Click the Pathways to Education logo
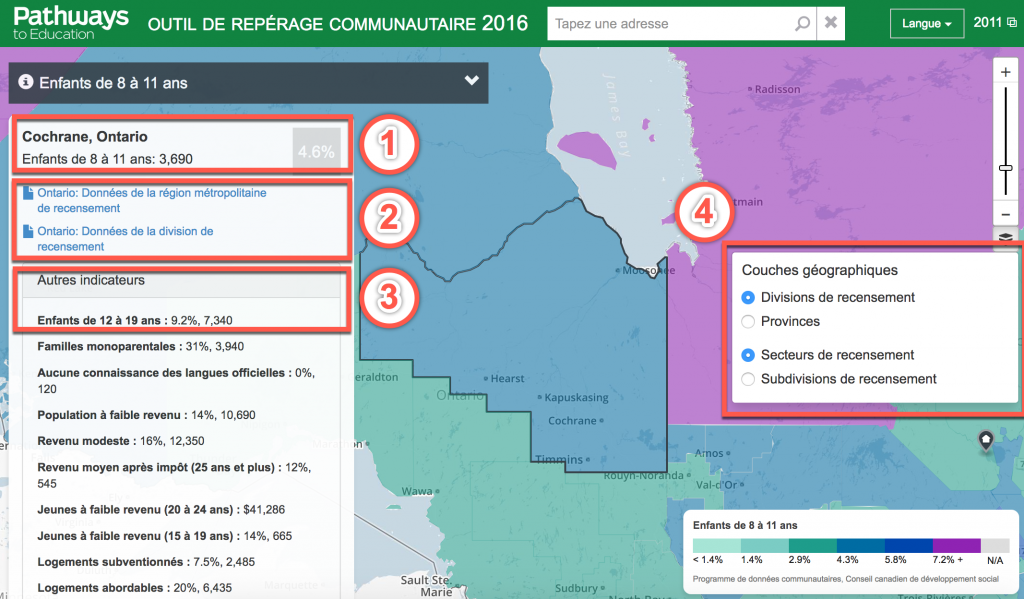The width and height of the screenshot is (1024, 599). (71, 23)
